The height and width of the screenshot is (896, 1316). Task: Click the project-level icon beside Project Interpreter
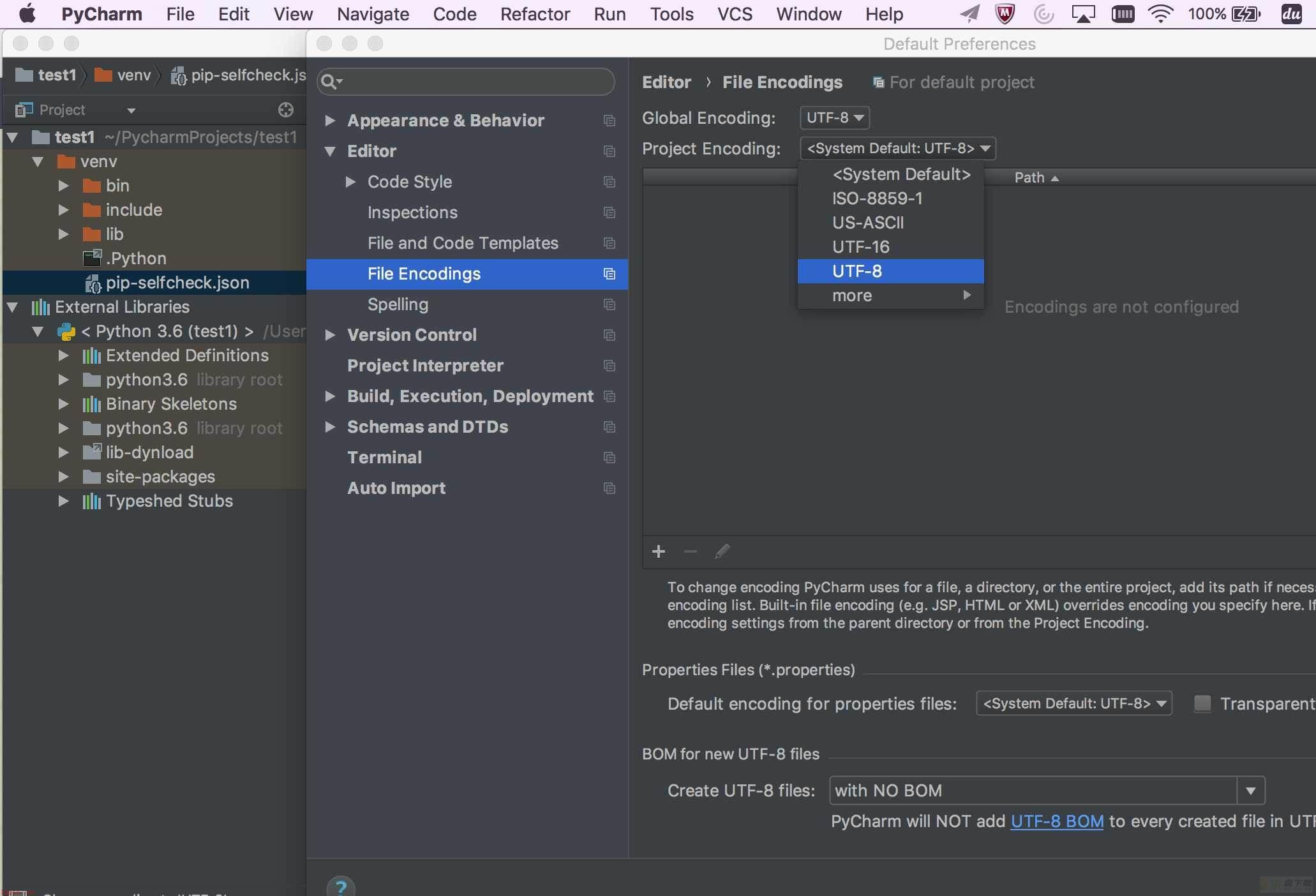pyautogui.click(x=609, y=366)
